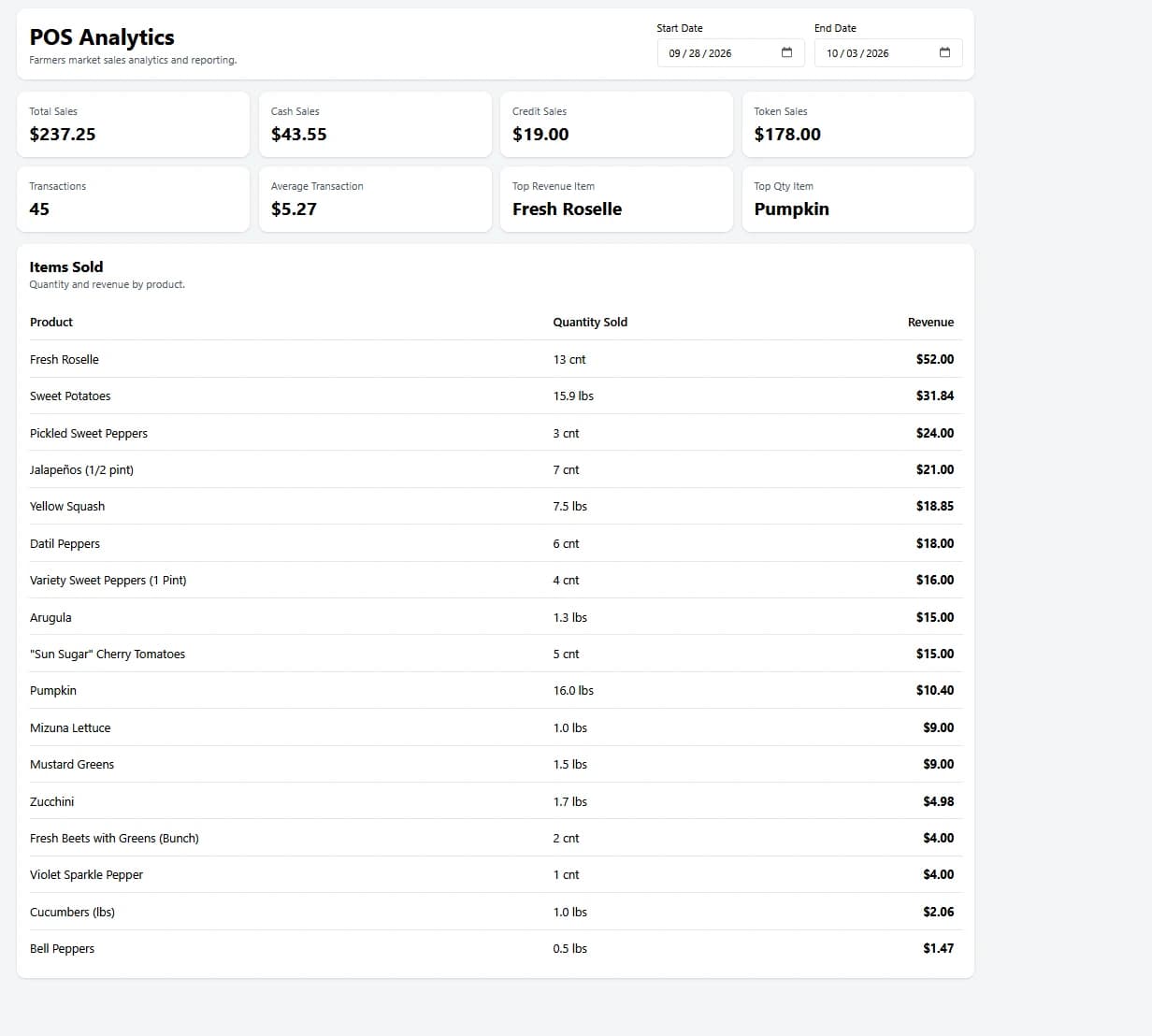Select the Zucchini product name
The image size is (1152, 1036).
(x=51, y=801)
